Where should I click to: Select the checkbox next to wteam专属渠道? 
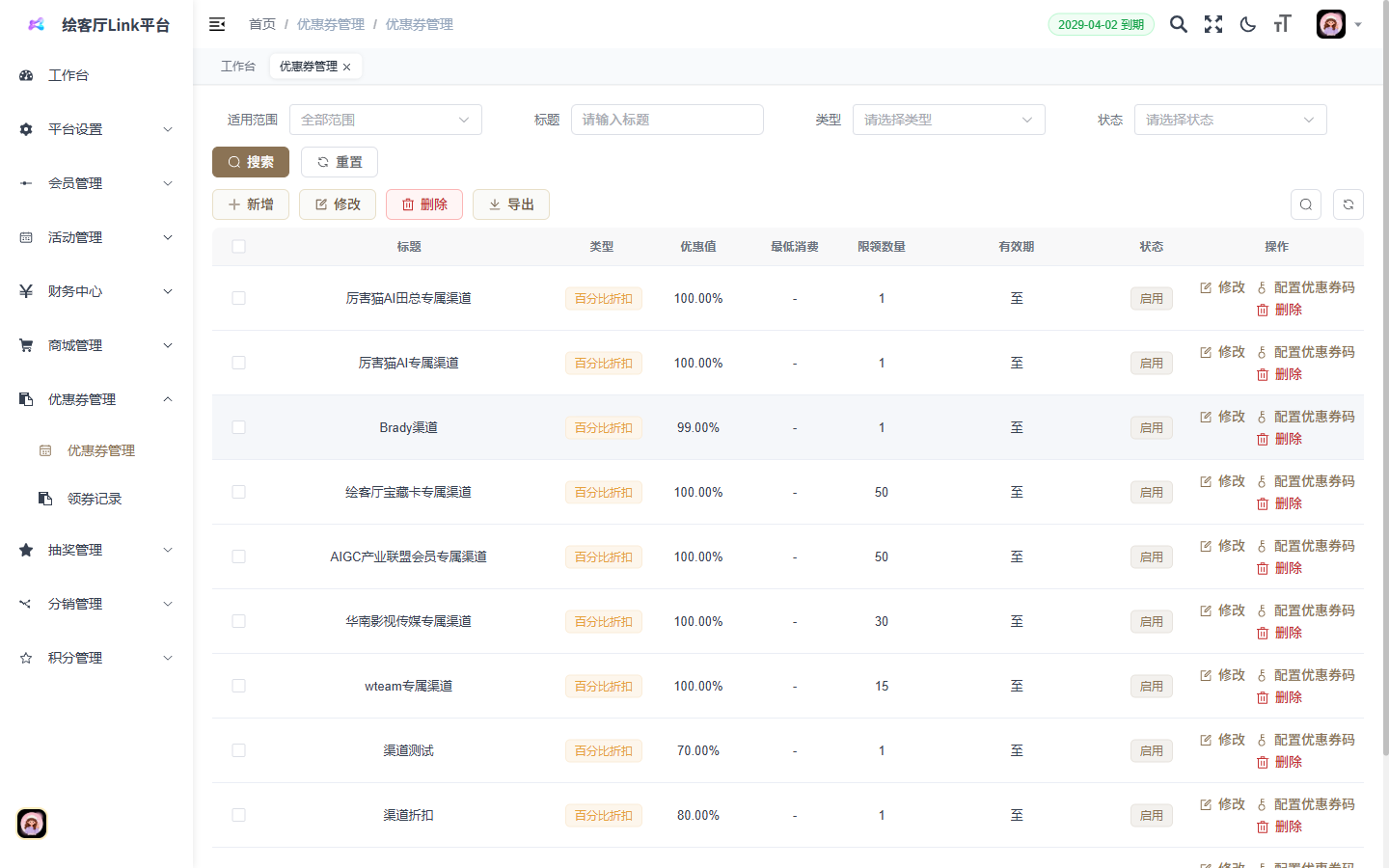click(x=238, y=686)
